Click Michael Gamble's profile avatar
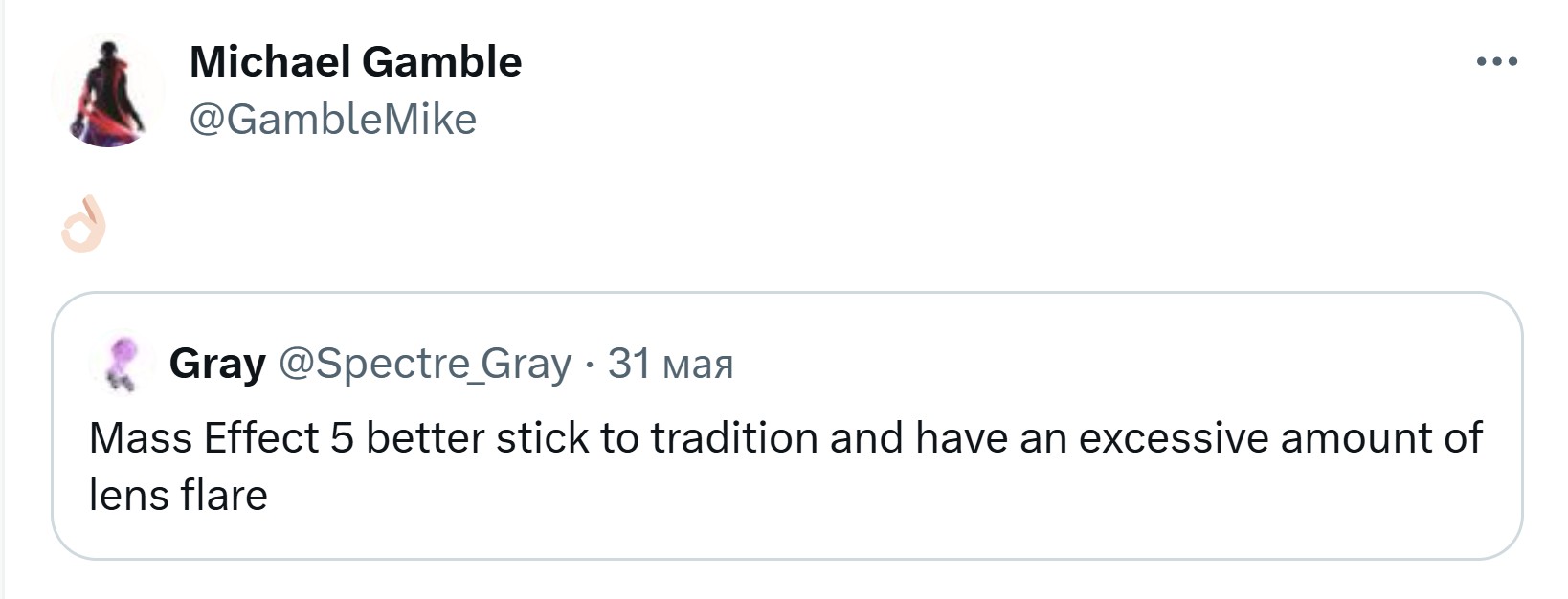Viewport: 1568px width, 599px height. pyautogui.click(x=108, y=92)
